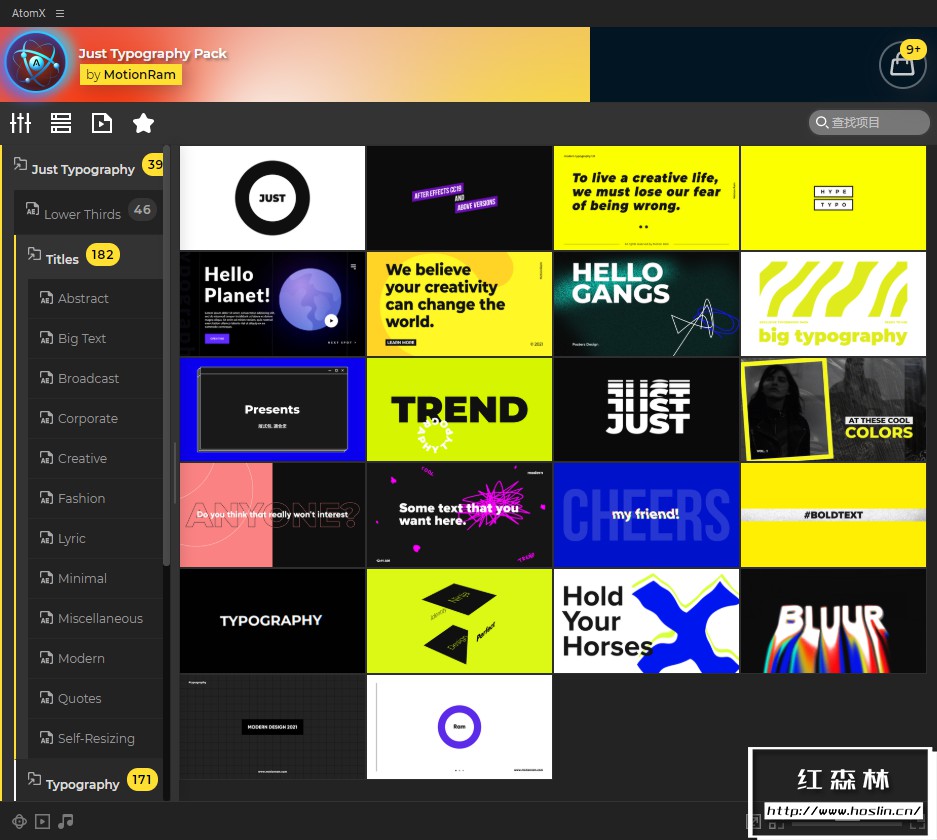Select the BLUUR thumbnail
Screen dimensions: 937x840
[834, 621]
